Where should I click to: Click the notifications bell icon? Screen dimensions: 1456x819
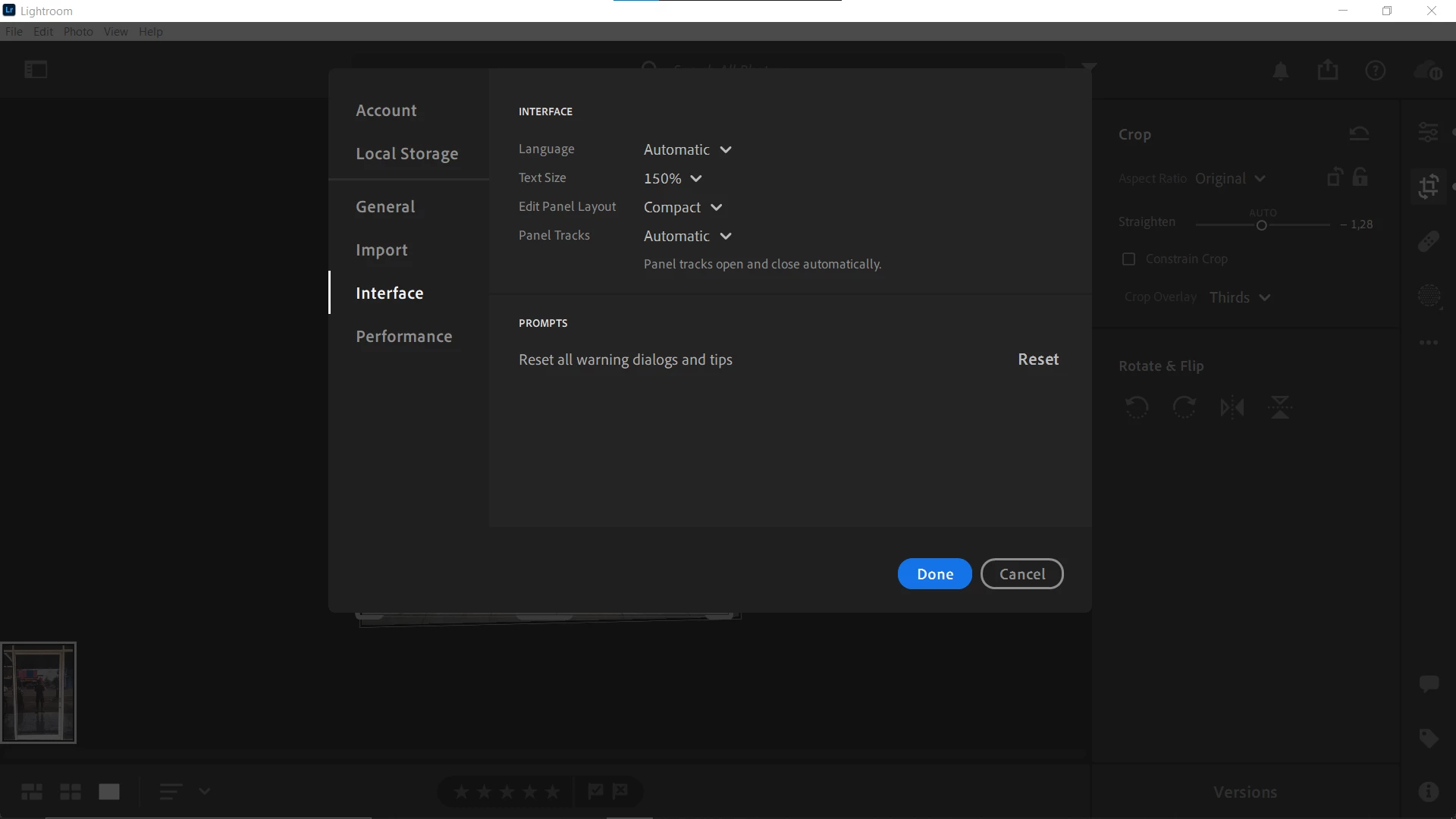coord(1281,71)
